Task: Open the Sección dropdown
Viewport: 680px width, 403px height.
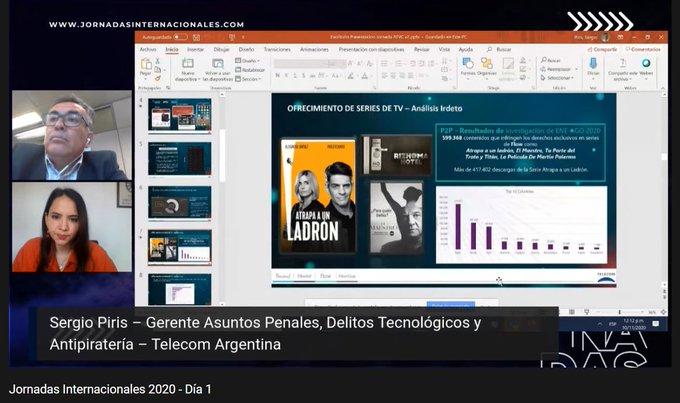Action: [248, 79]
